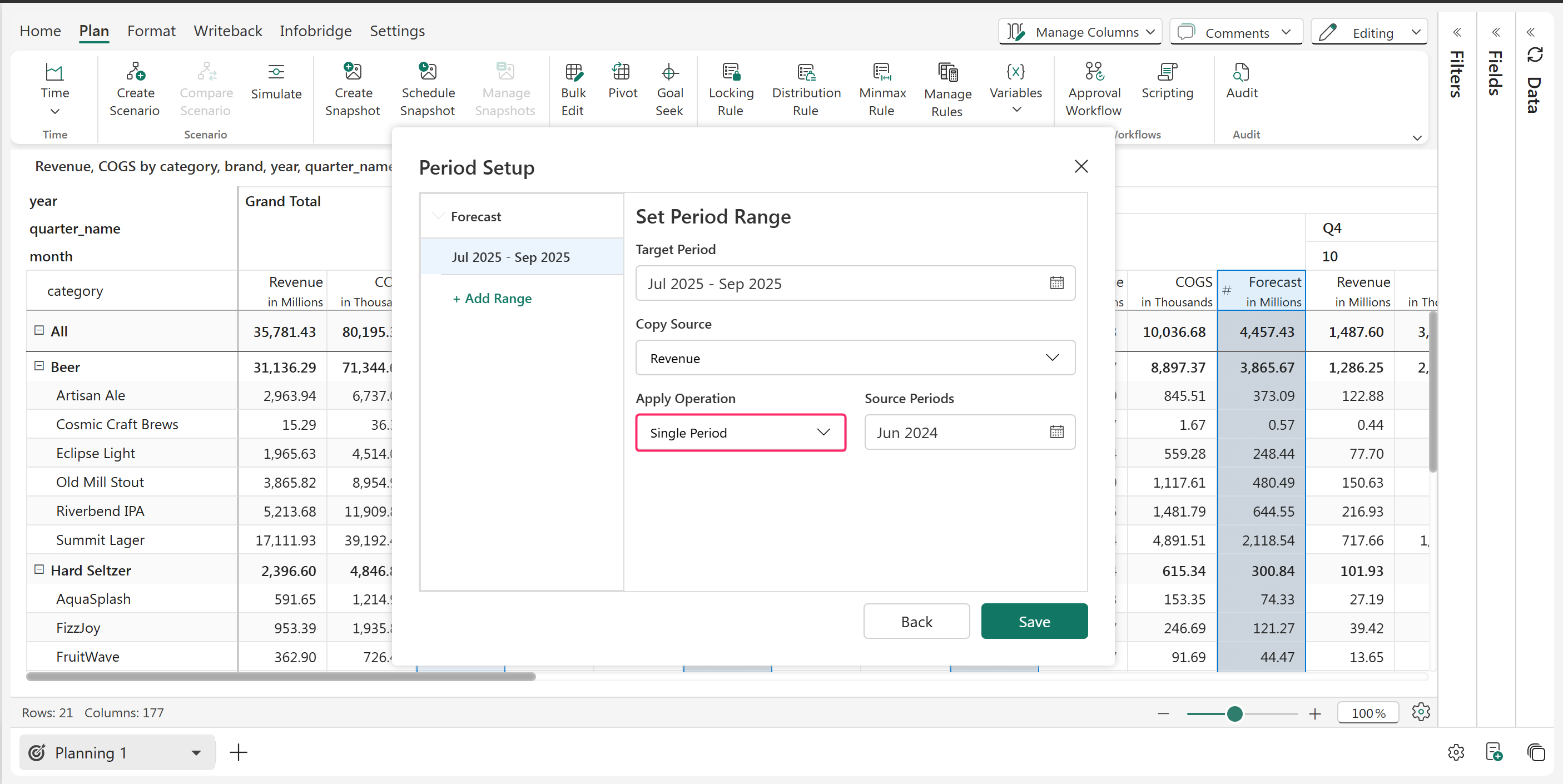Click the Scripting icon
1563x784 pixels.
pyautogui.click(x=1167, y=72)
